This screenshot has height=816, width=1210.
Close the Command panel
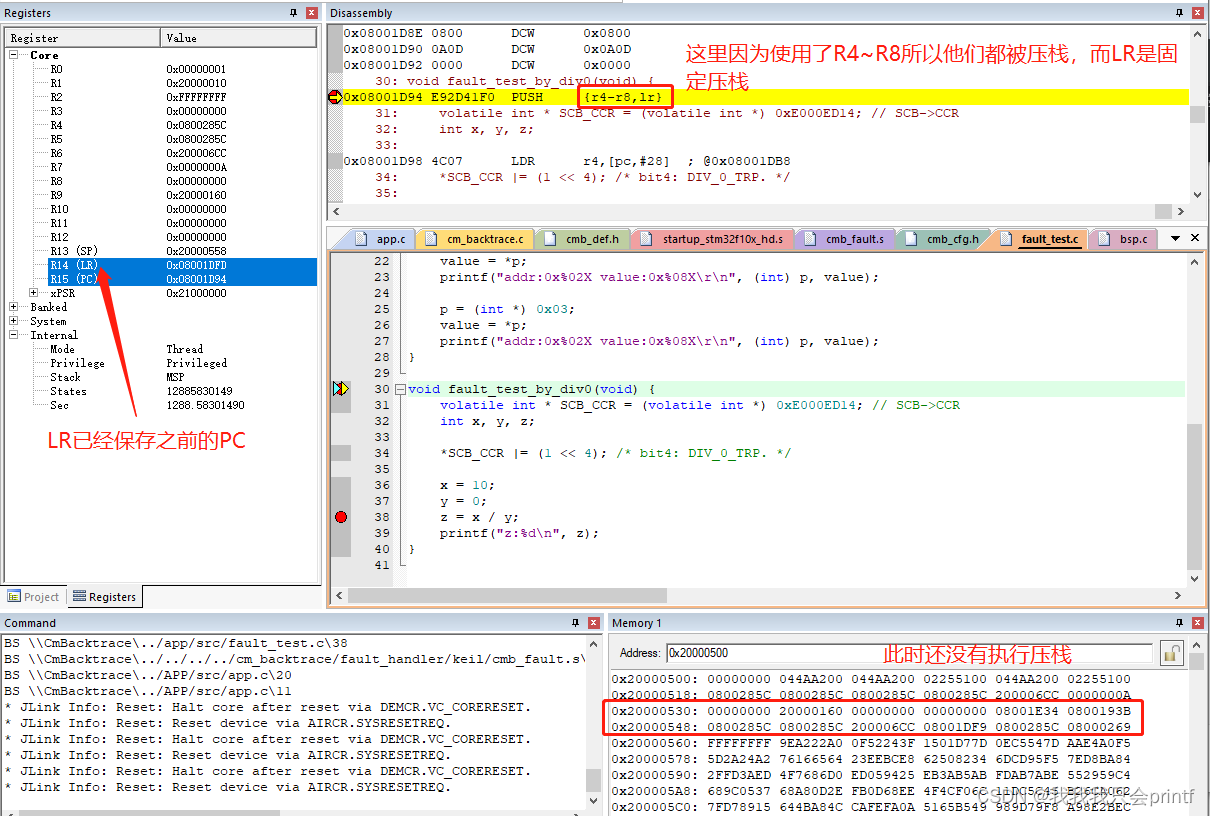coord(591,623)
